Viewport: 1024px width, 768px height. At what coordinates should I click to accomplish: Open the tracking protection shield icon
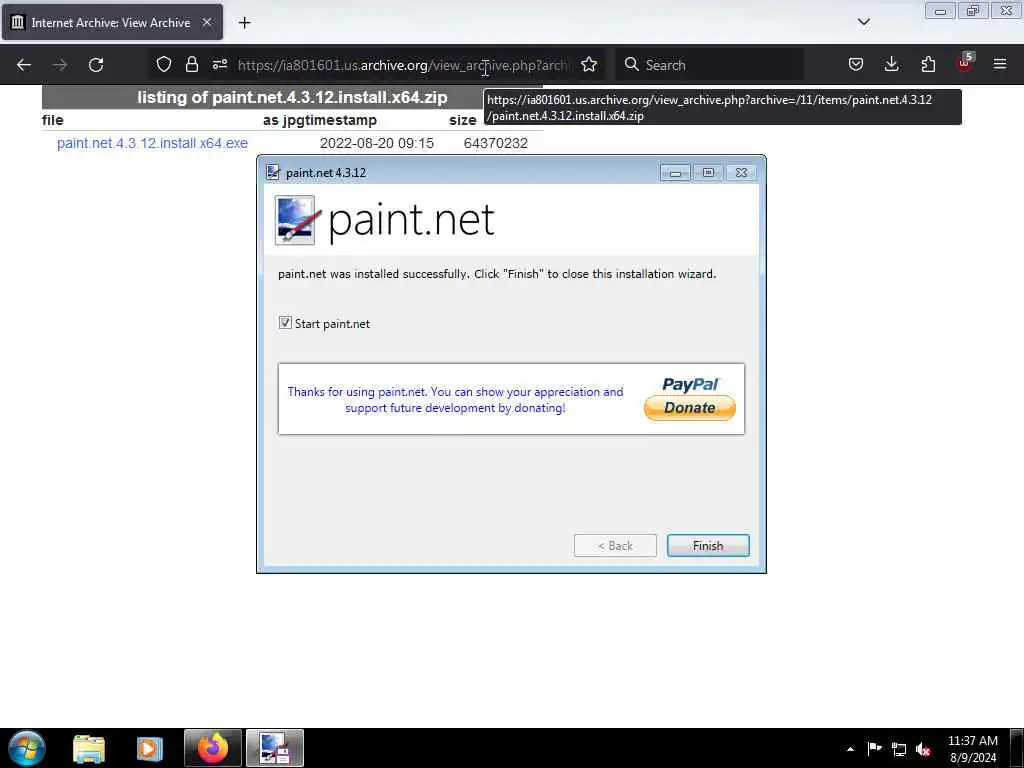coord(164,64)
